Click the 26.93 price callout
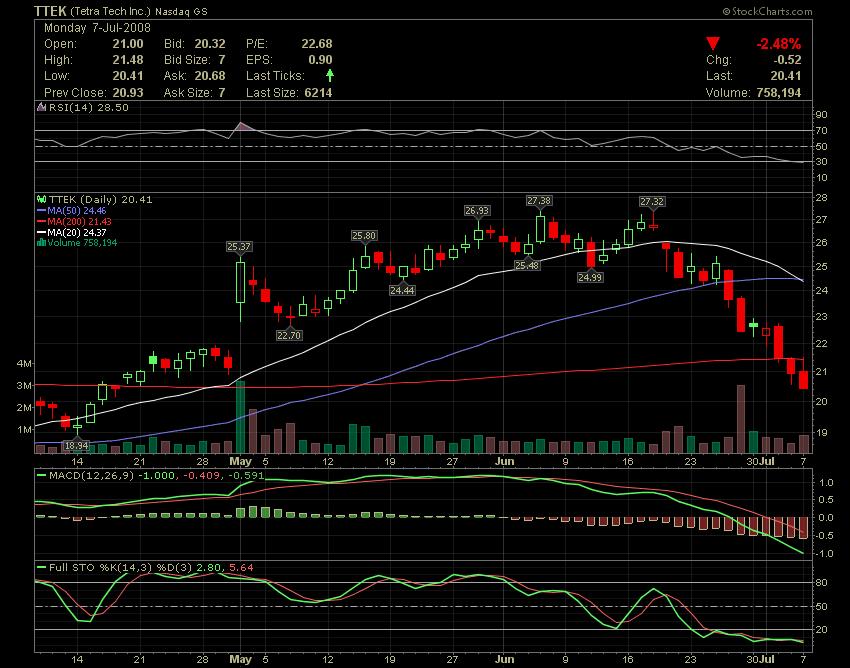Image resolution: width=850 pixels, height=668 pixels. pyautogui.click(x=477, y=210)
